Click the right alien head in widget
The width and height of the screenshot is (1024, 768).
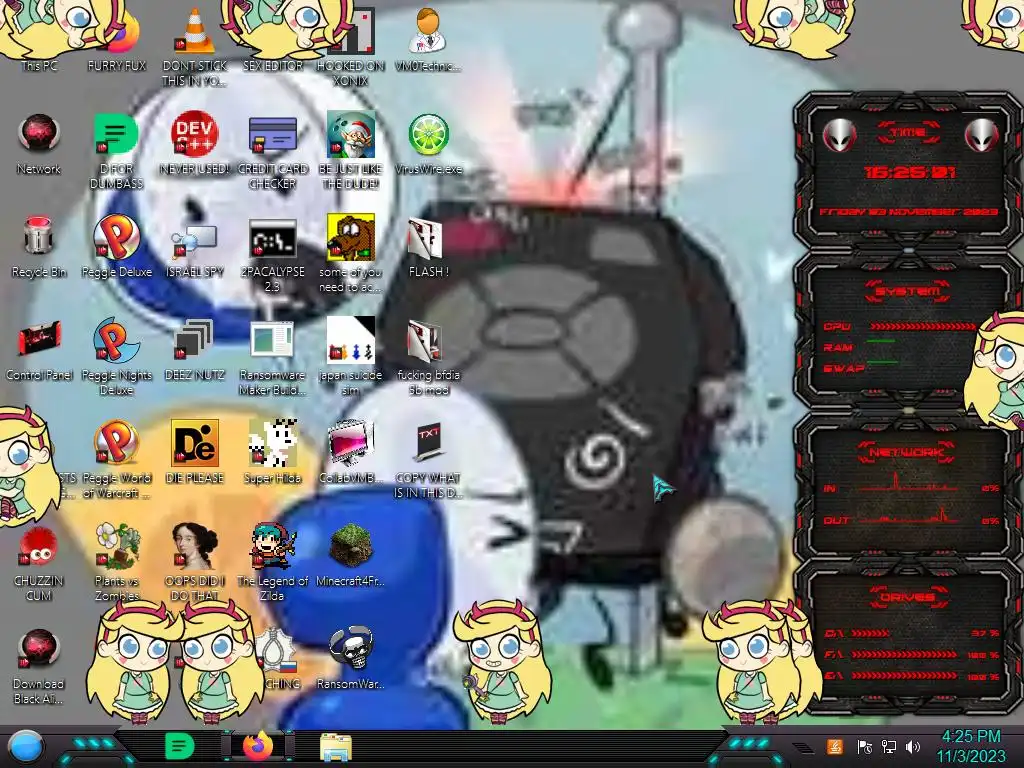click(981, 136)
